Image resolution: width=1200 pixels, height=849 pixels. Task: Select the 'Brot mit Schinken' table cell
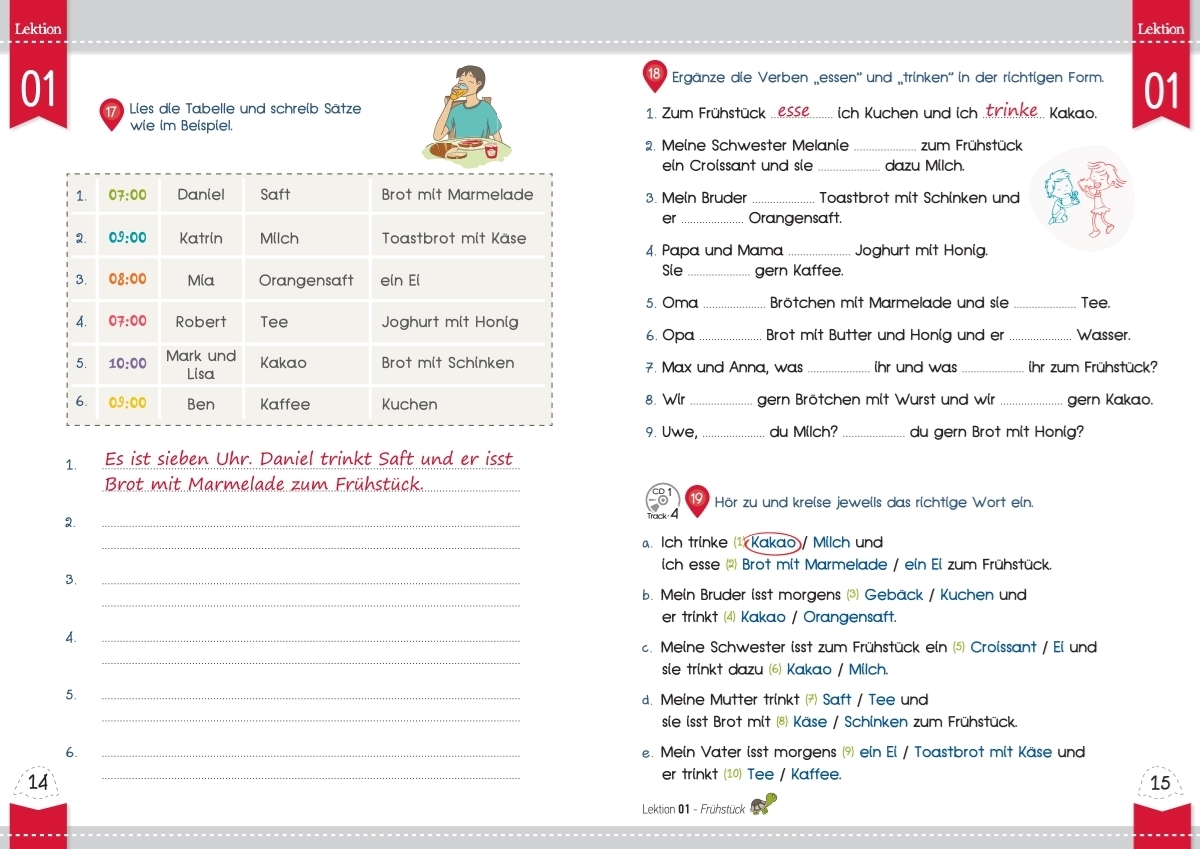[448, 363]
